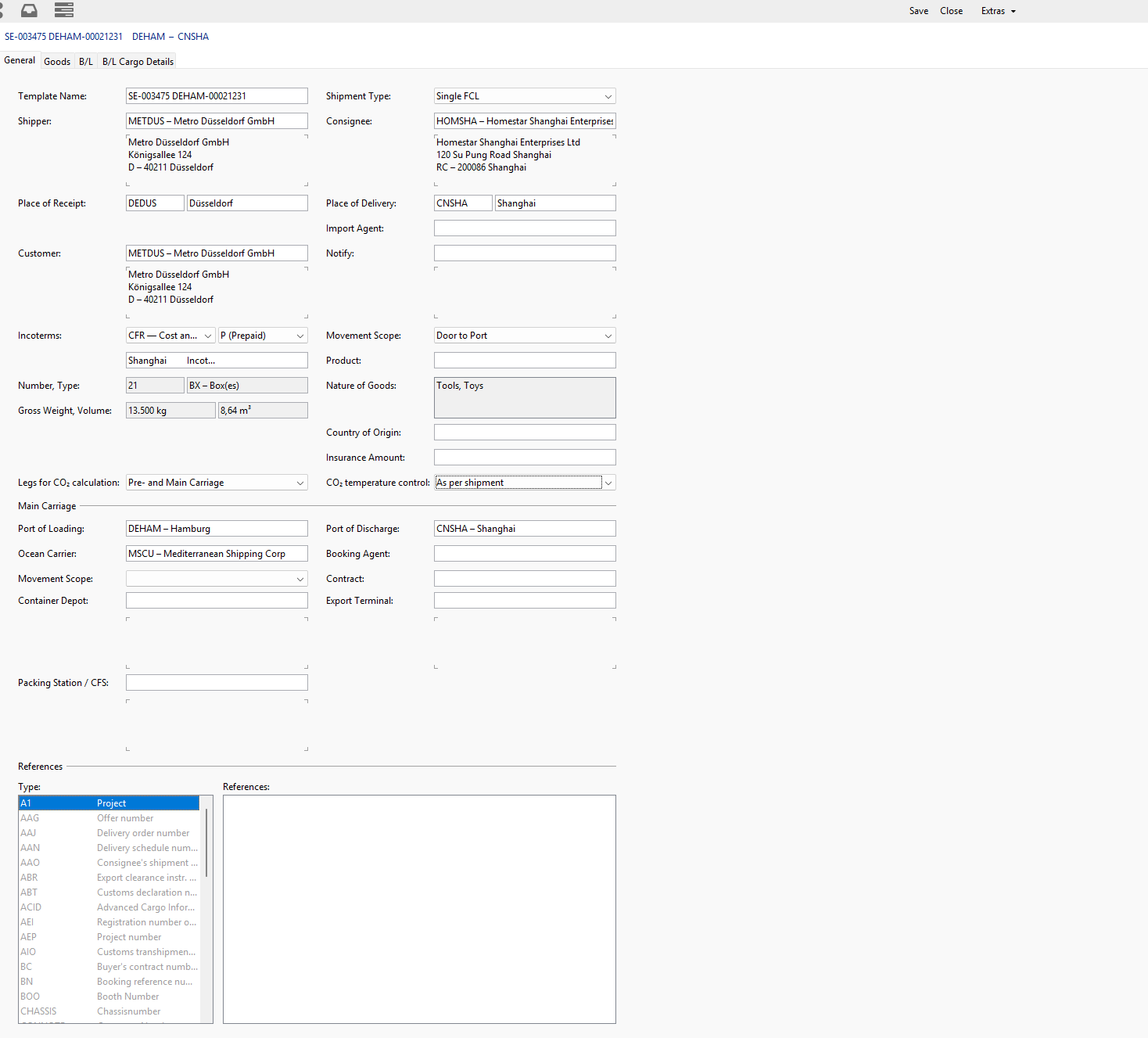Image resolution: width=1148 pixels, height=1038 pixels.
Task: Select the AAG Offer number reference type
Action: click(x=109, y=818)
